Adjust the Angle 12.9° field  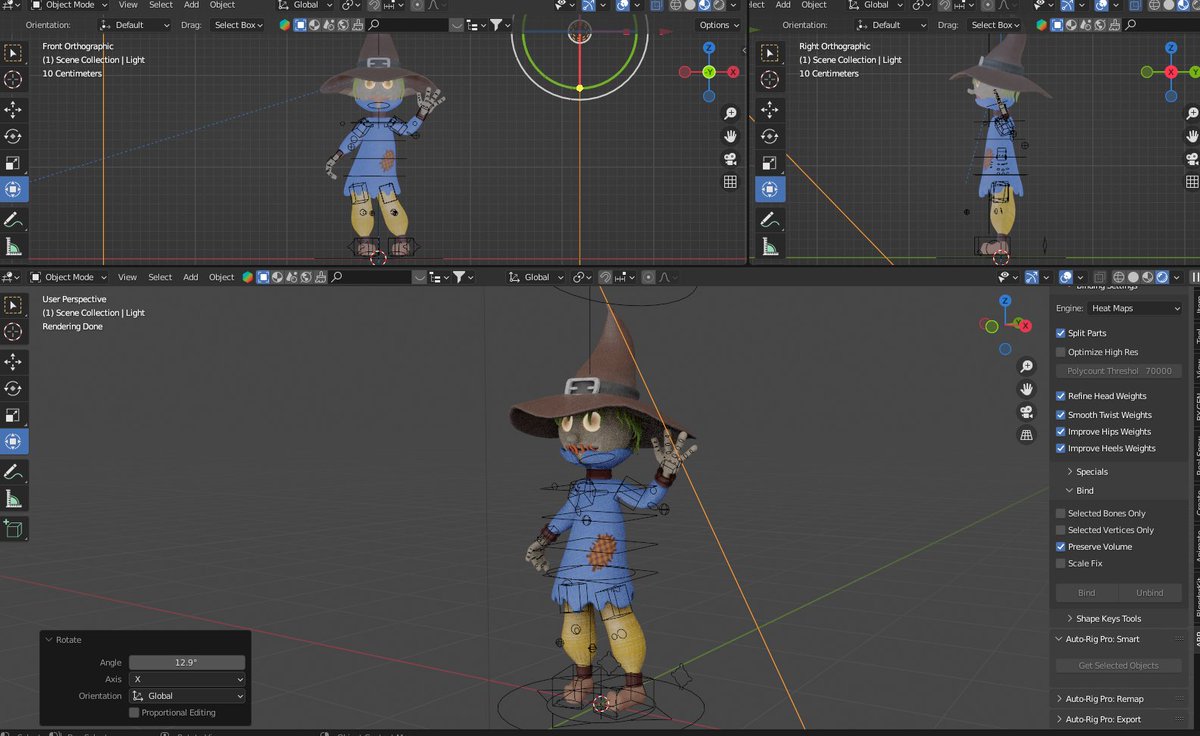pos(187,662)
